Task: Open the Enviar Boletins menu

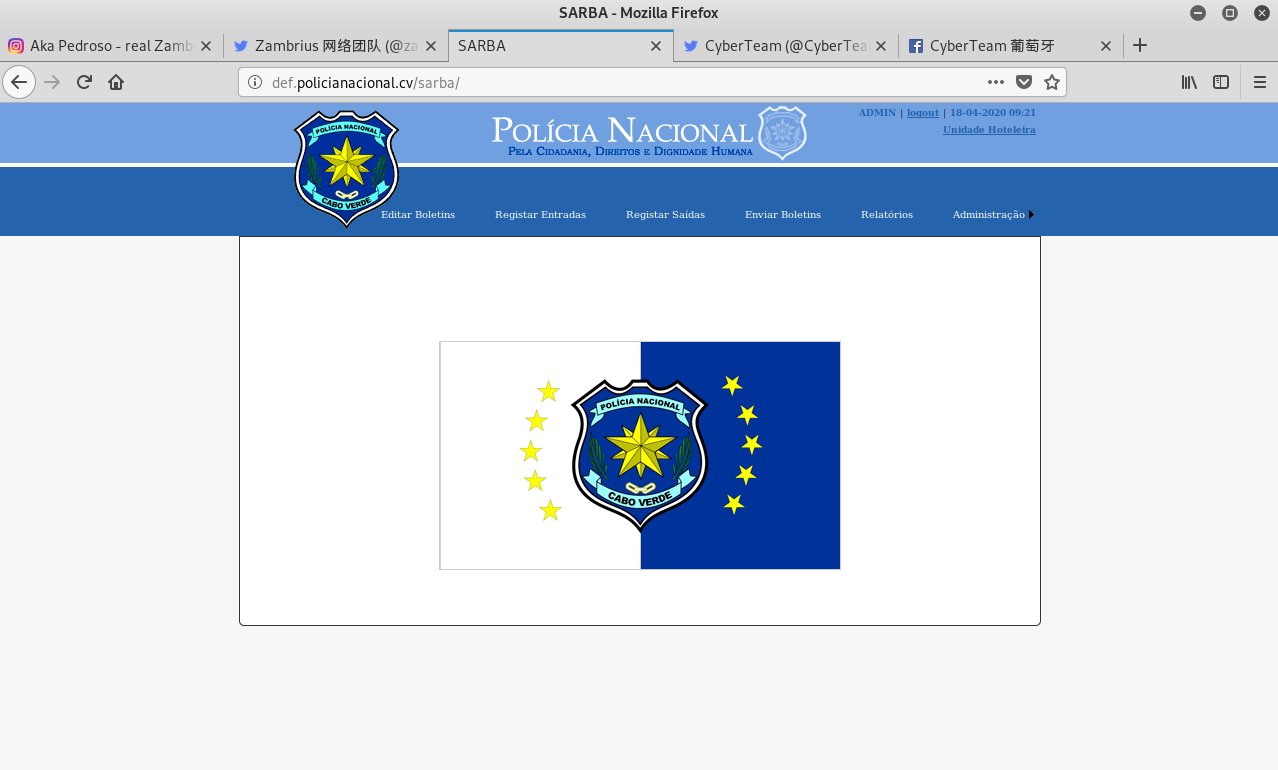Action: [x=783, y=215]
